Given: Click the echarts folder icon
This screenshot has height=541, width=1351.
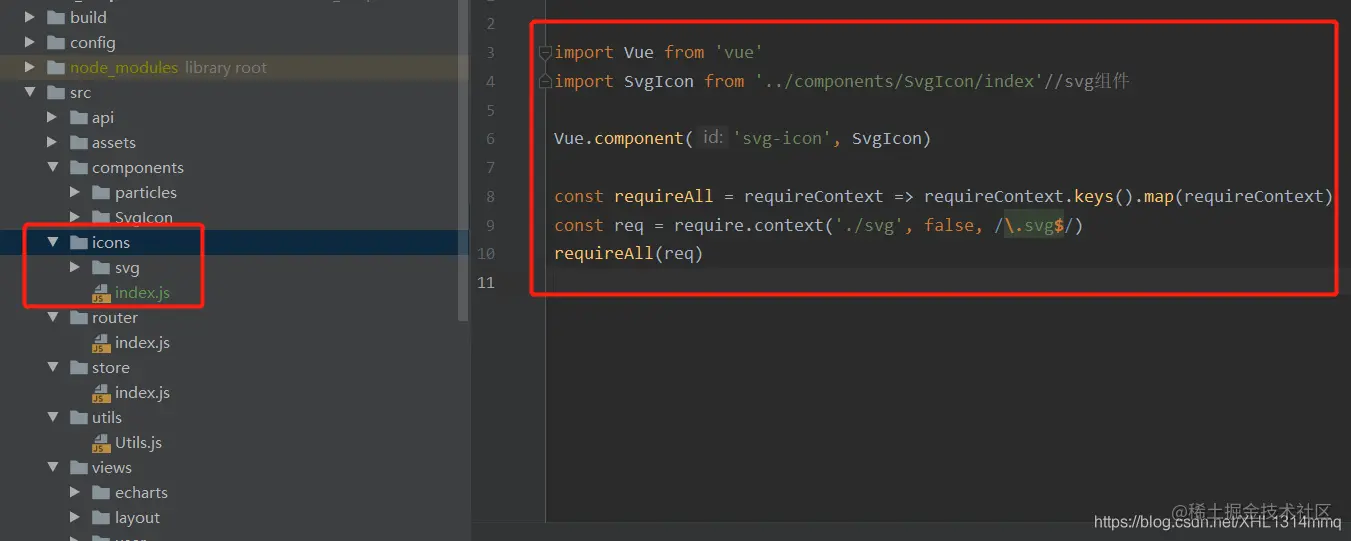Looking at the screenshot, I should pos(100,492).
